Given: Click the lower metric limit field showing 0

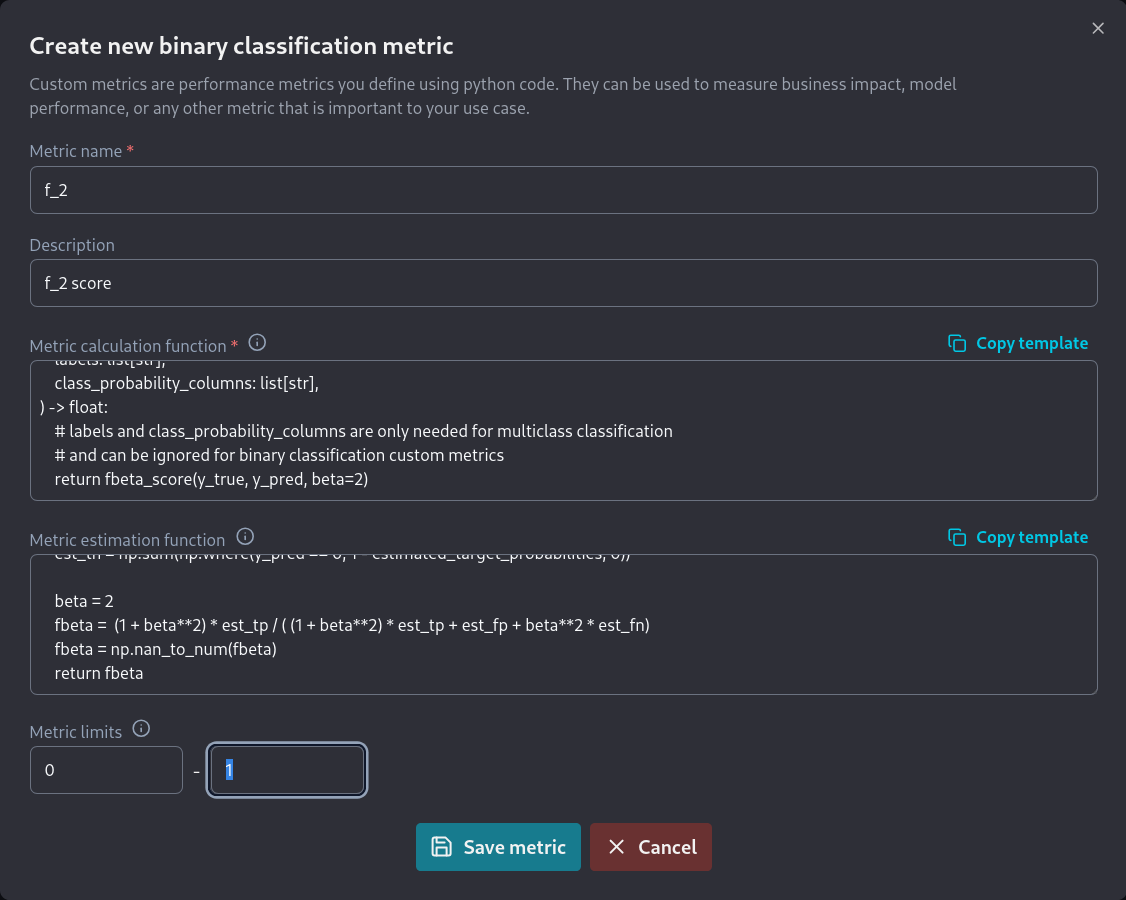Looking at the screenshot, I should [106, 770].
